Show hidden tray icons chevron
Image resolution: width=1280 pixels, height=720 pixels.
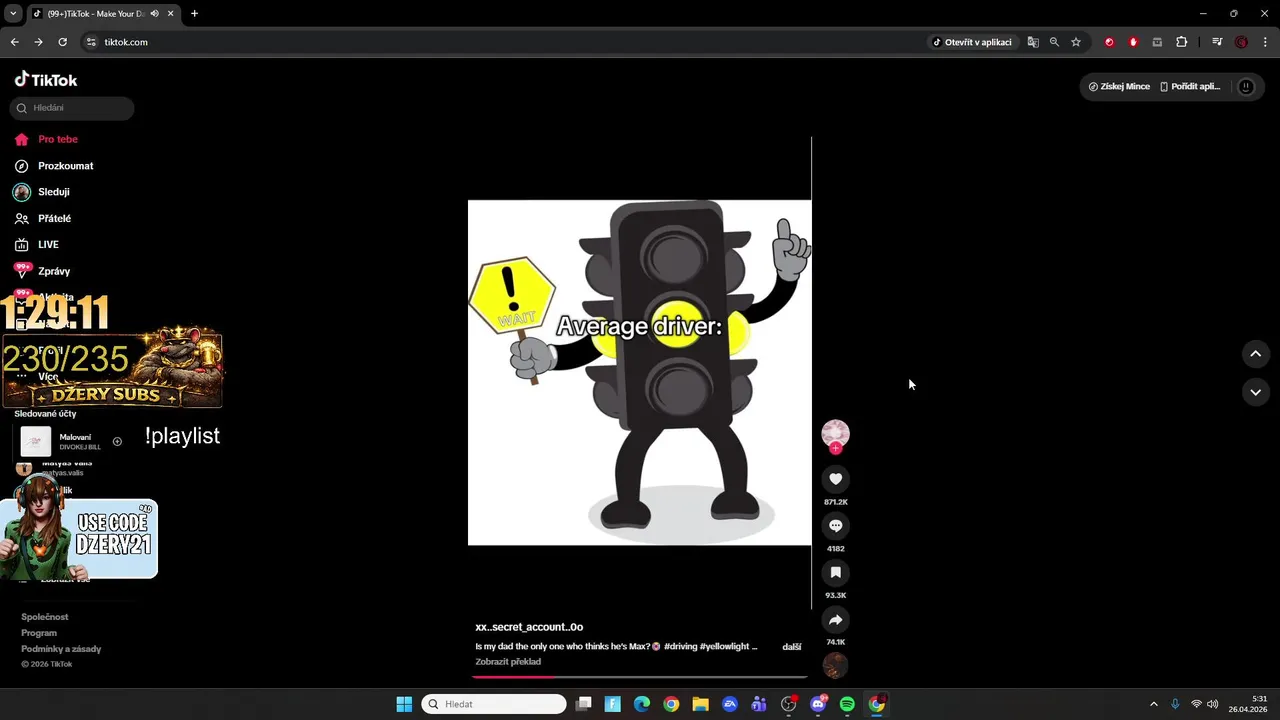pos(1153,704)
